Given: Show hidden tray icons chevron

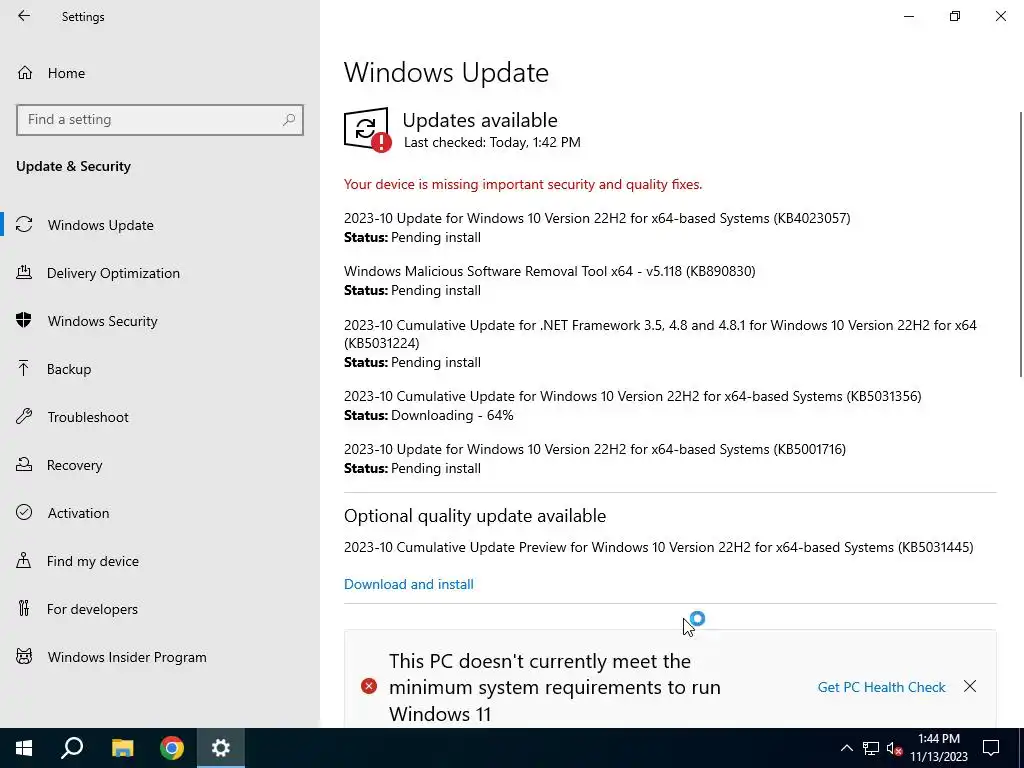Looking at the screenshot, I should click(x=846, y=748).
